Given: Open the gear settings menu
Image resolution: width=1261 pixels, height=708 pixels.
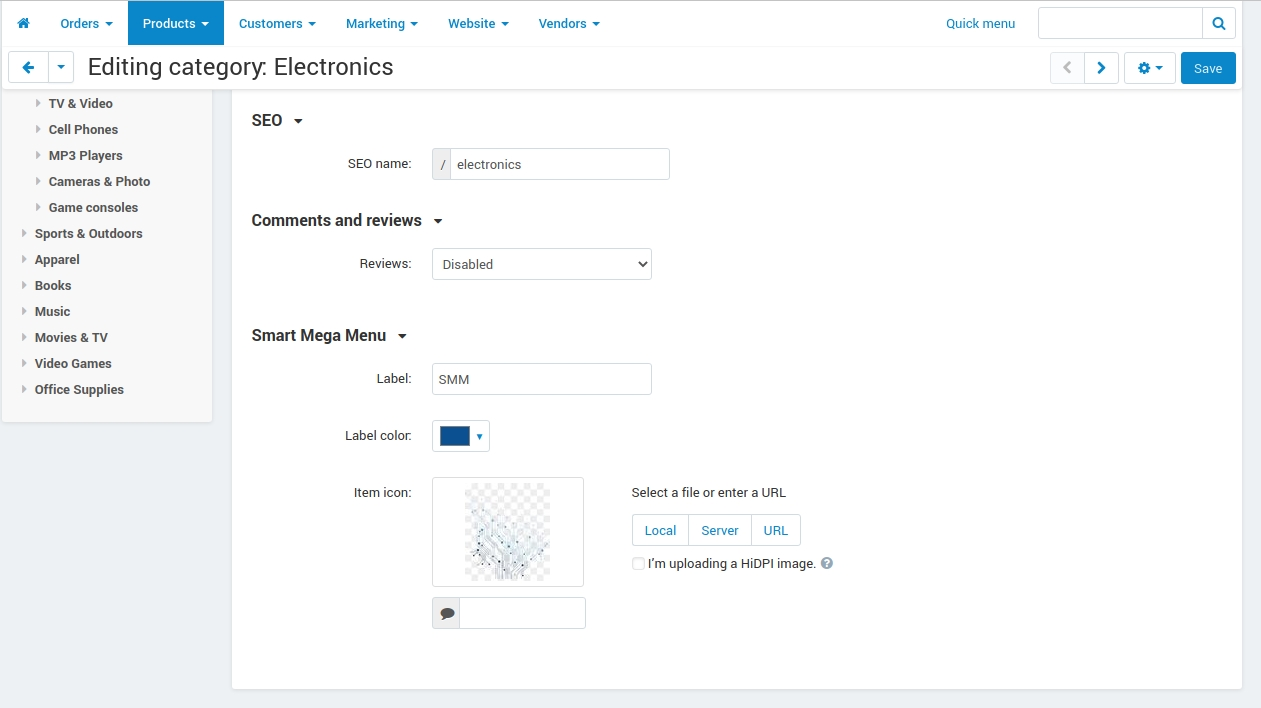Looking at the screenshot, I should coord(1150,68).
